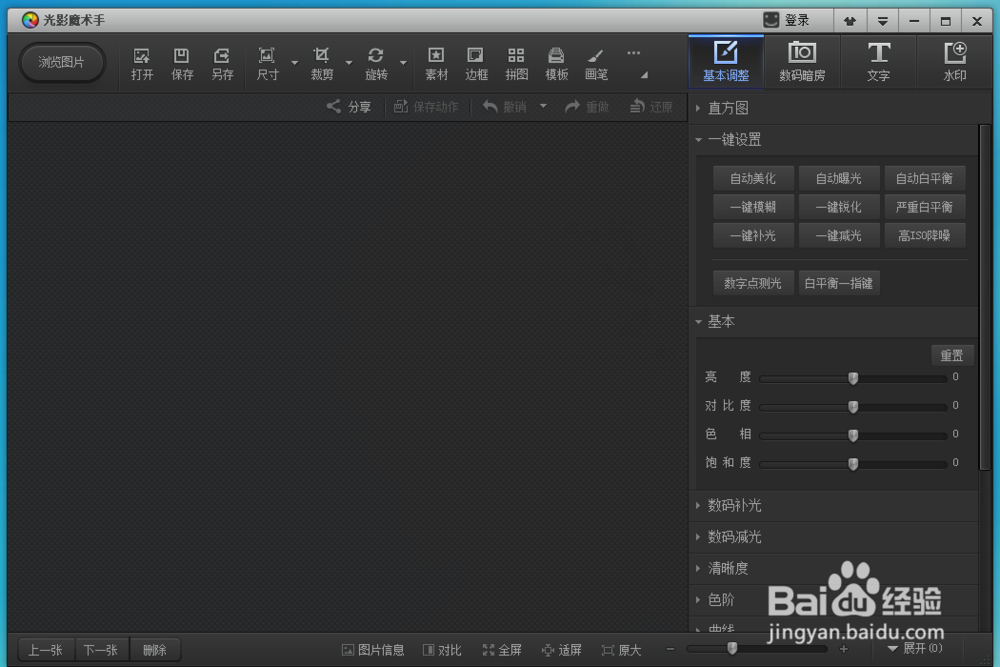1000x667 pixels.
Task: Expand the 色阶 levels section
Action: point(720,599)
